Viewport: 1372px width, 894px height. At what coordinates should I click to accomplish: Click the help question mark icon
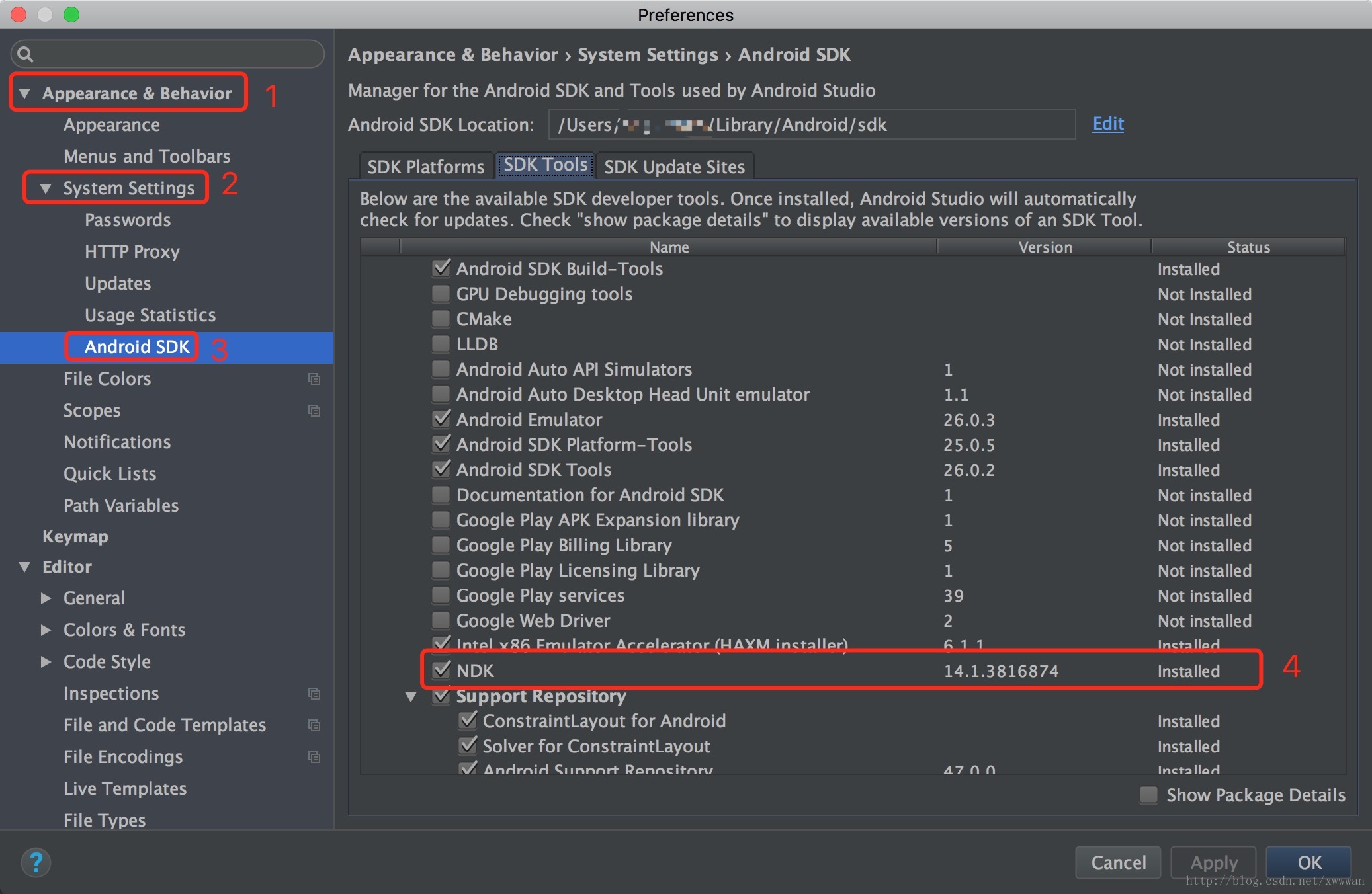tap(36, 862)
